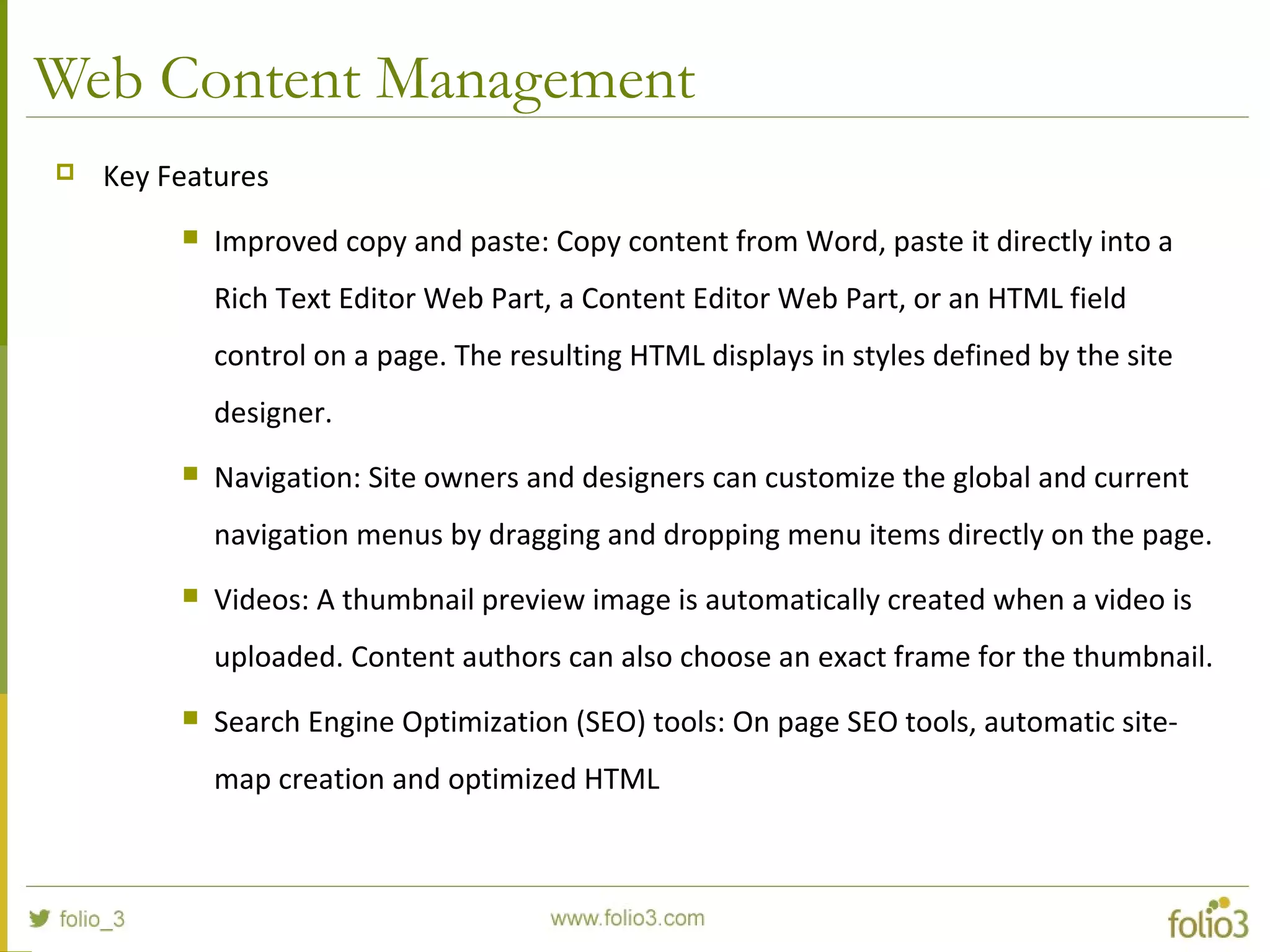This screenshot has width=1270, height=952.
Task: Open the www.folio3.com link
Action: [628, 918]
